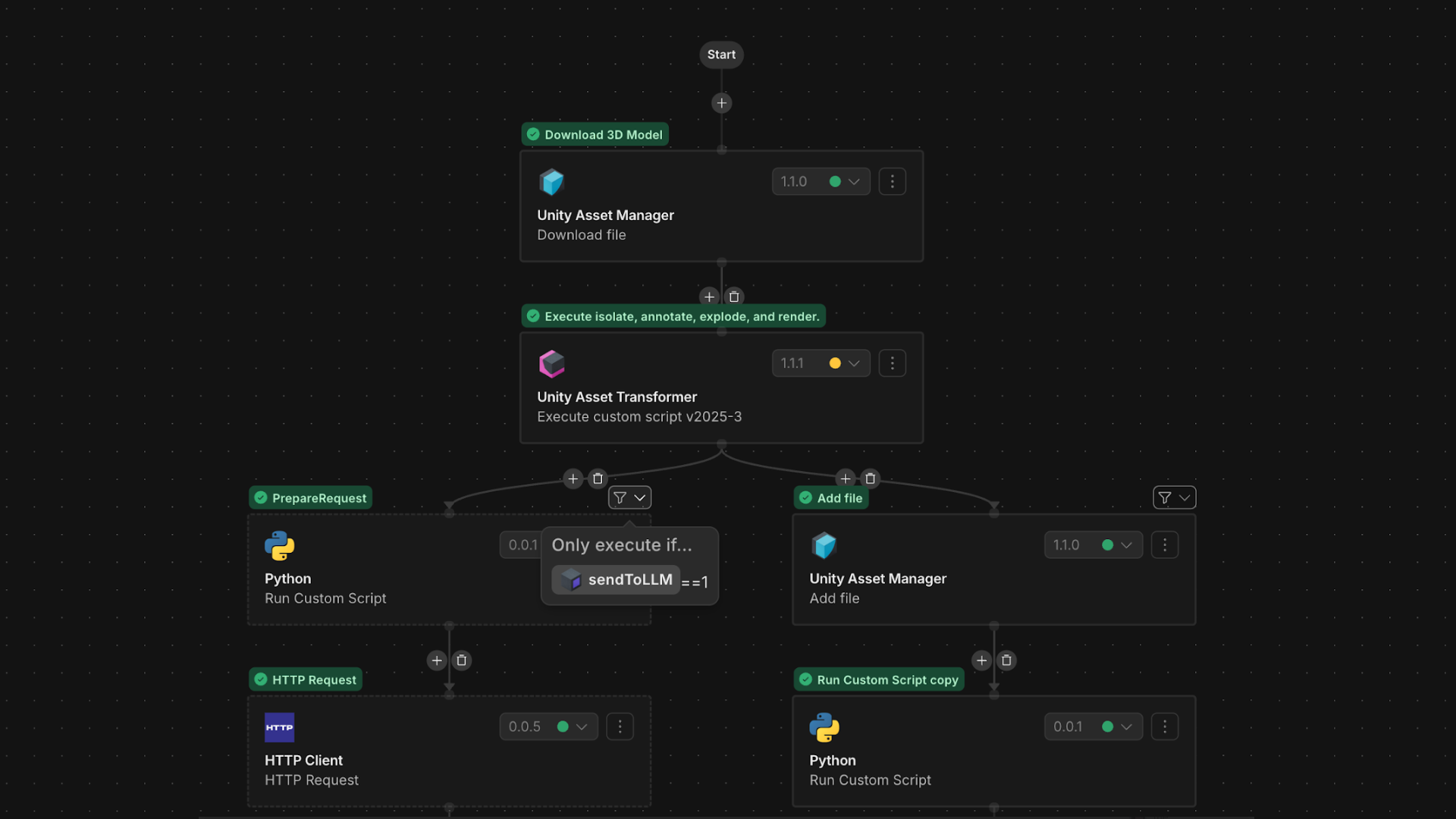Open version dropdown 1.1.0 on Download file node
The height and width of the screenshot is (819, 1456).
pyautogui.click(x=821, y=182)
